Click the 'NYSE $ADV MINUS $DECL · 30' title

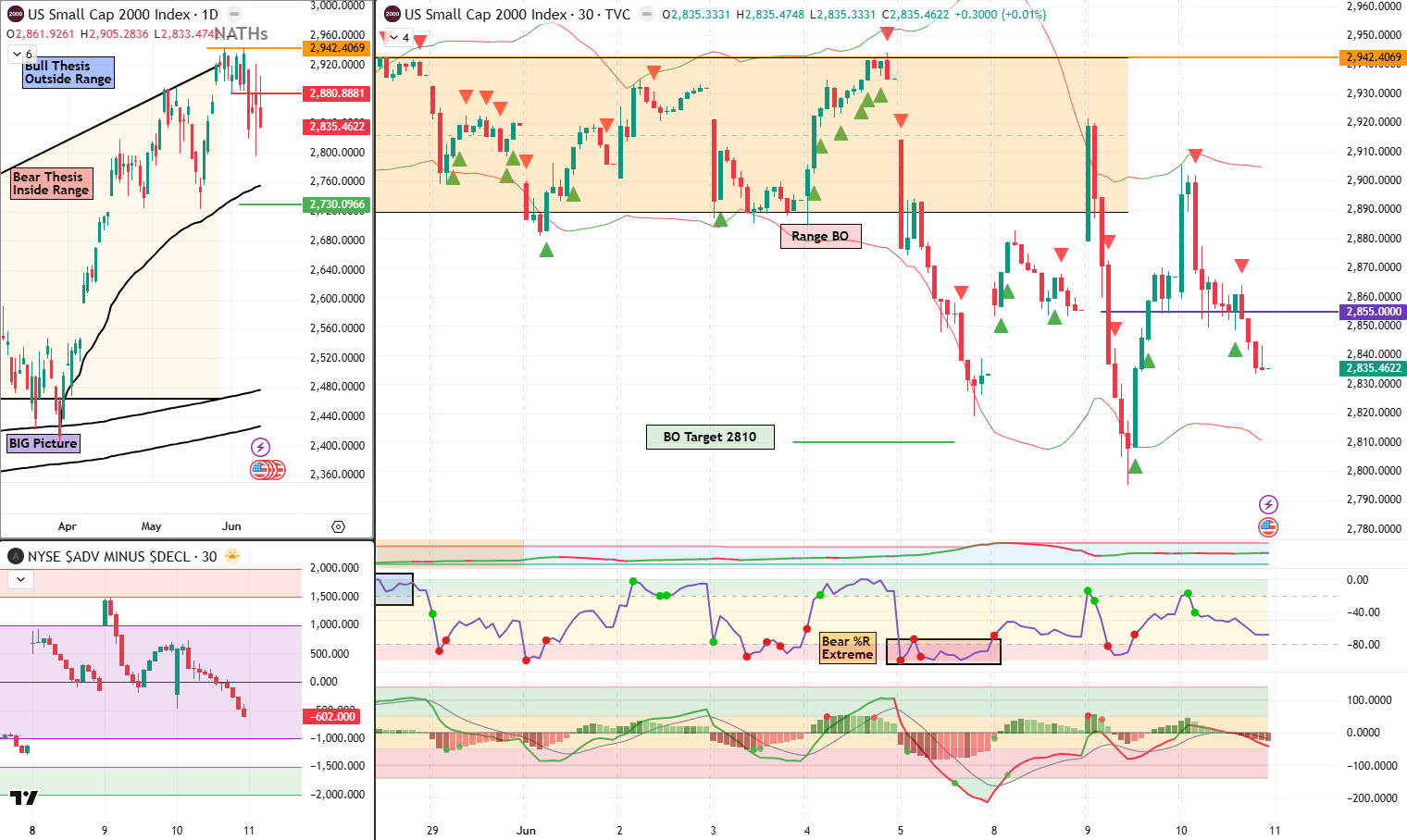click(x=122, y=556)
